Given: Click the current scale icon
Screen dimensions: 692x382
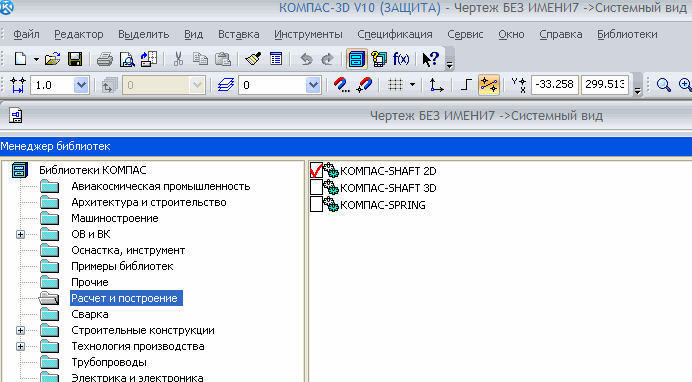Looking at the screenshot, I should click(18, 85).
